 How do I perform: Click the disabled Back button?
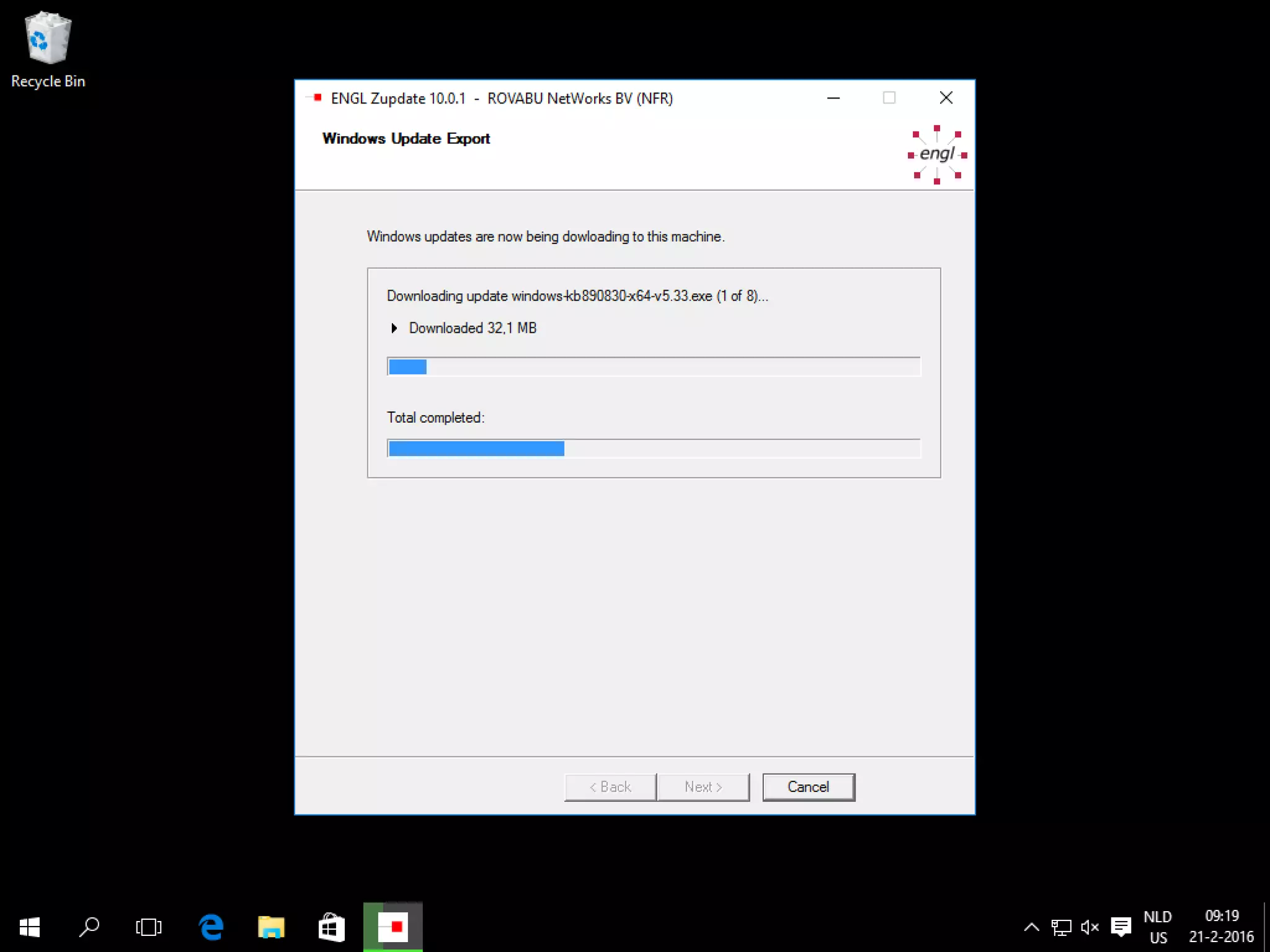[610, 787]
